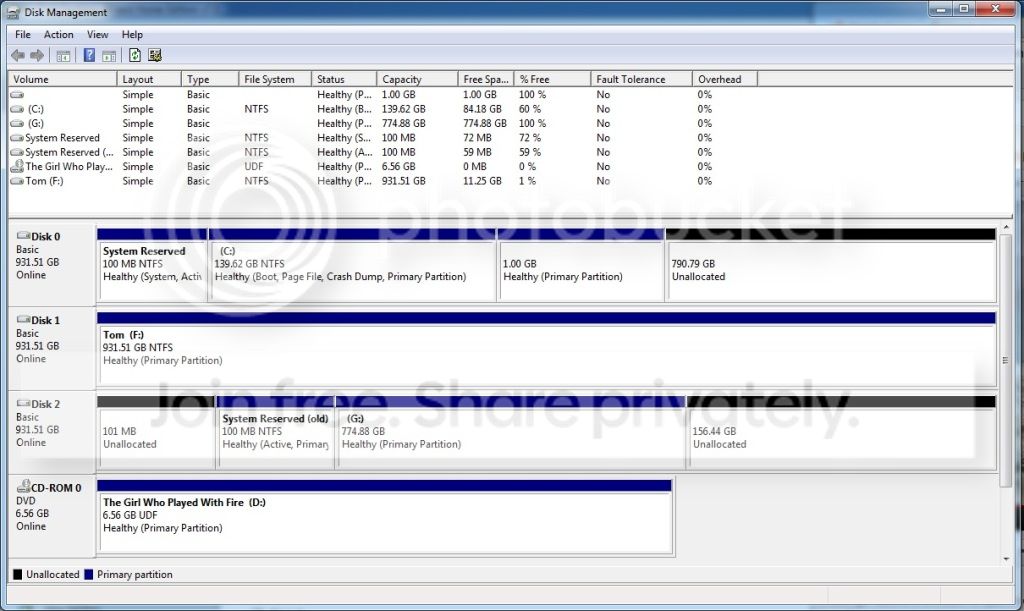Open the View menu
Screen dimensions: 1024x611
pyautogui.click(x=97, y=35)
